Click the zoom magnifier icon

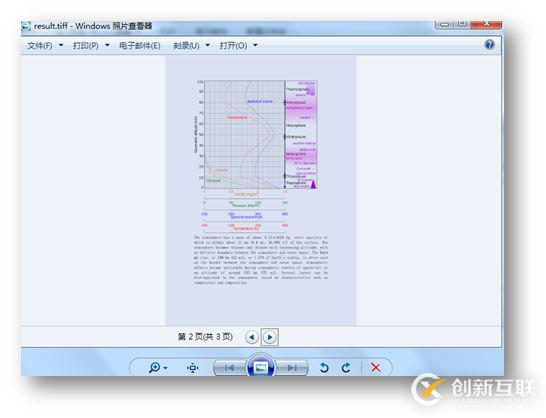click(x=154, y=367)
